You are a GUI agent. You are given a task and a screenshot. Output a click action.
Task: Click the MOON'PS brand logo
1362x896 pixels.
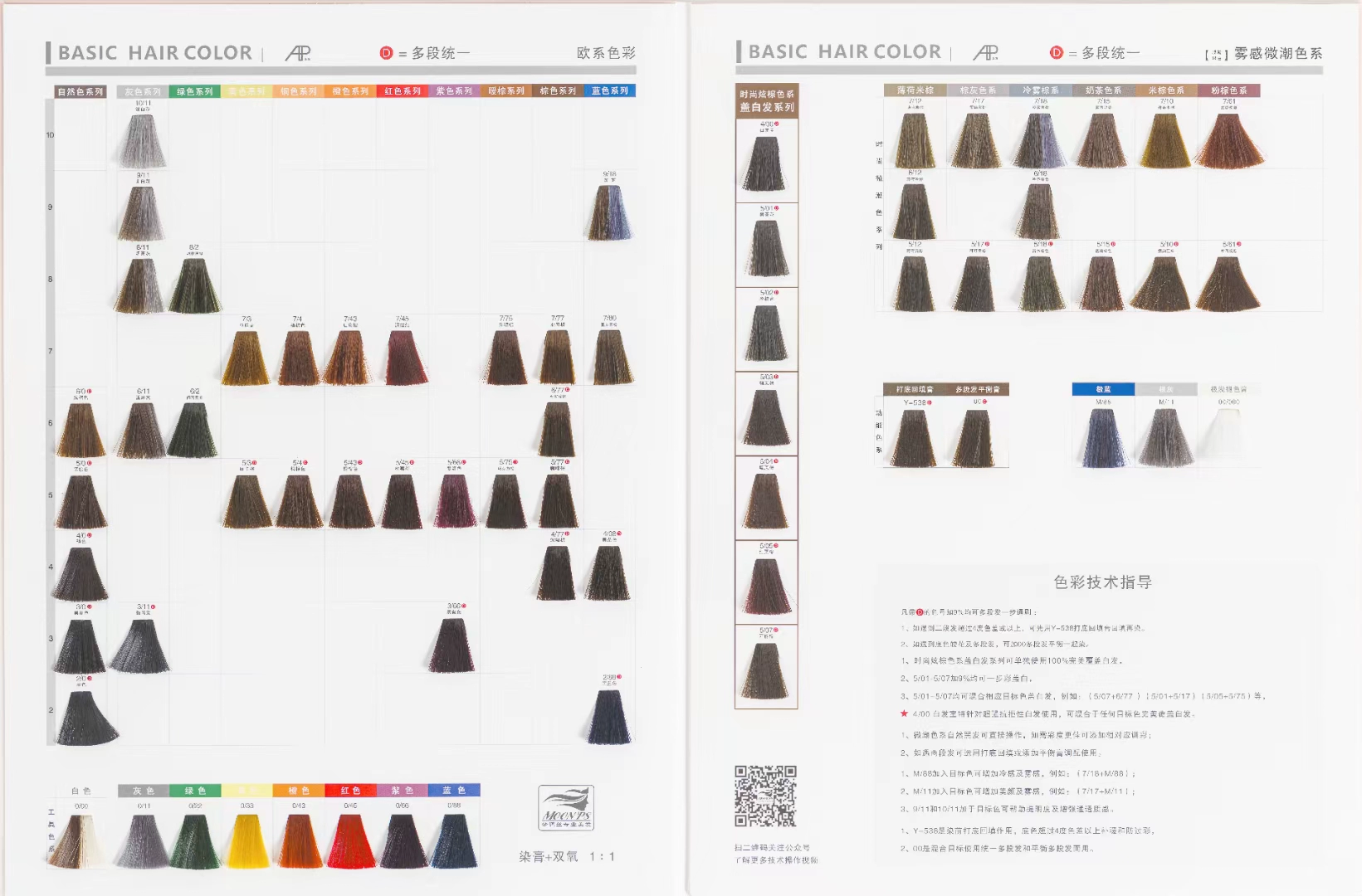click(x=565, y=807)
